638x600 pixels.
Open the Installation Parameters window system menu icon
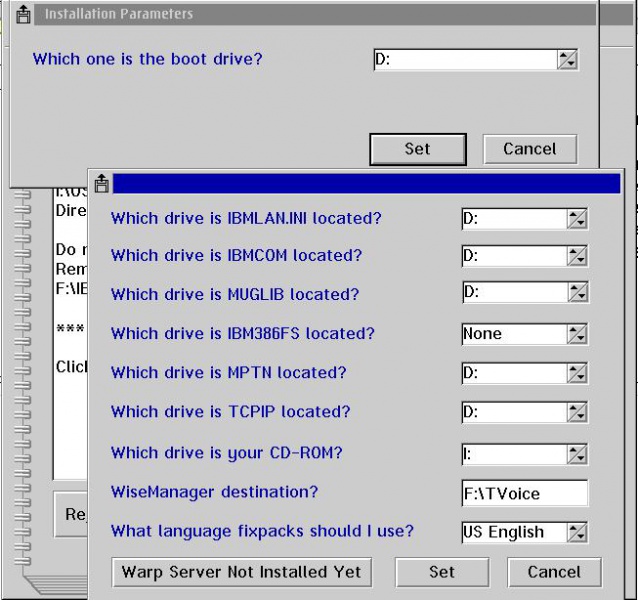pyautogui.click(x=23, y=15)
